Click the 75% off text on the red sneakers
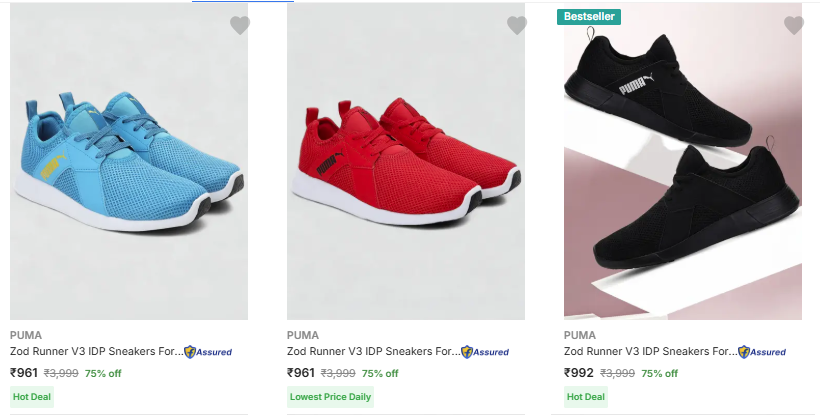The height and width of the screenshot is (415, 820). (x=380, y=374)
